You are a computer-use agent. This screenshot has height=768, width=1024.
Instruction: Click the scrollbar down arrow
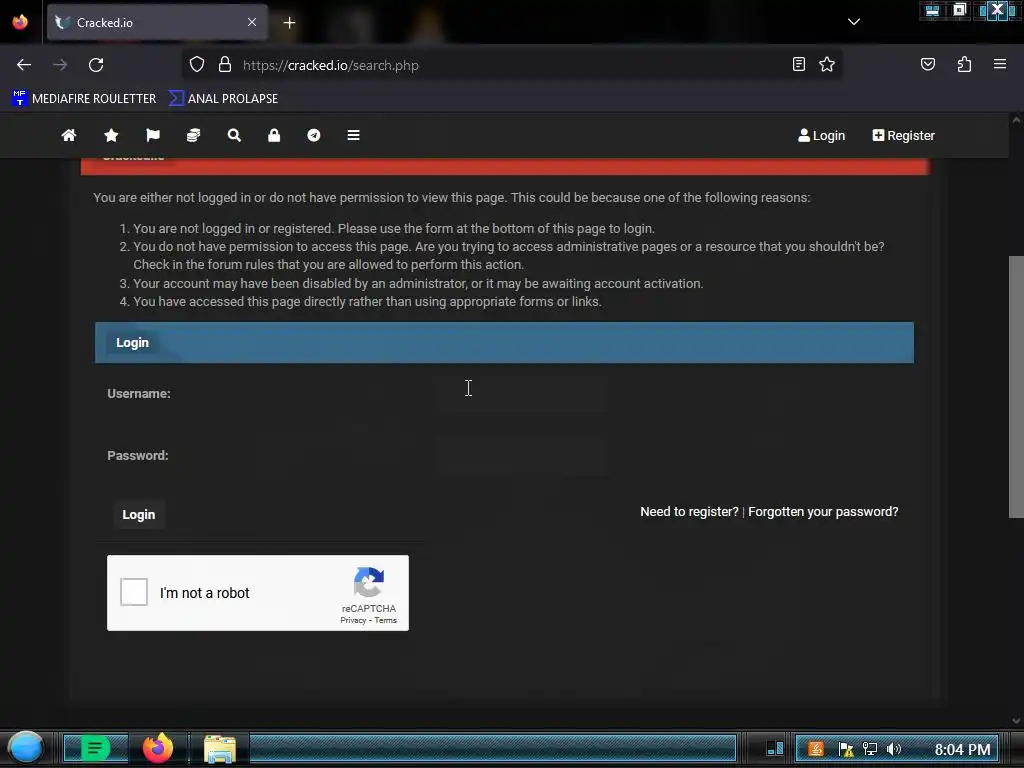point(1016,720)
